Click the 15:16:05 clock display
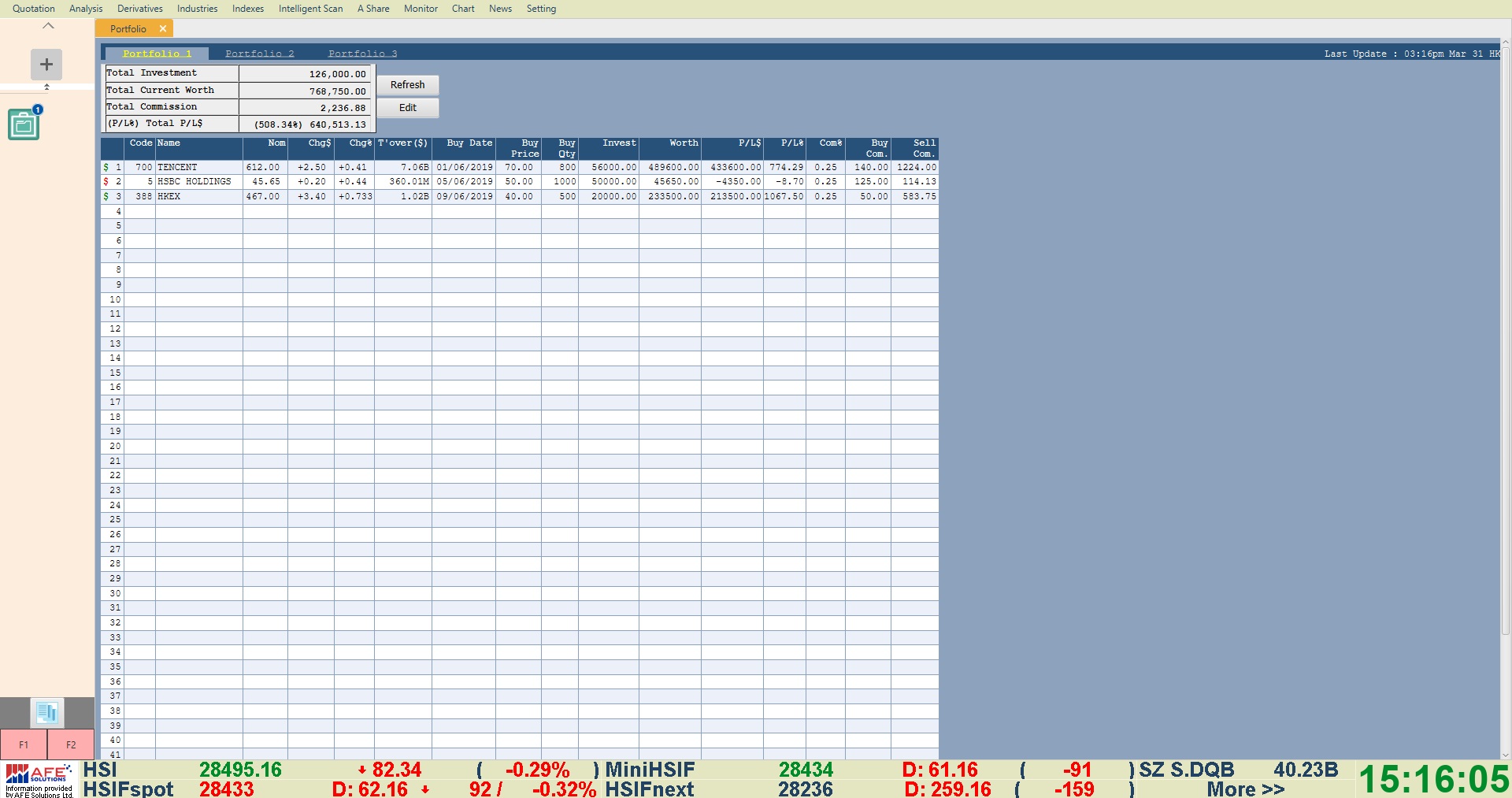The width and height of the screenshot is (1512, 798). click(x=1433, y=779)
